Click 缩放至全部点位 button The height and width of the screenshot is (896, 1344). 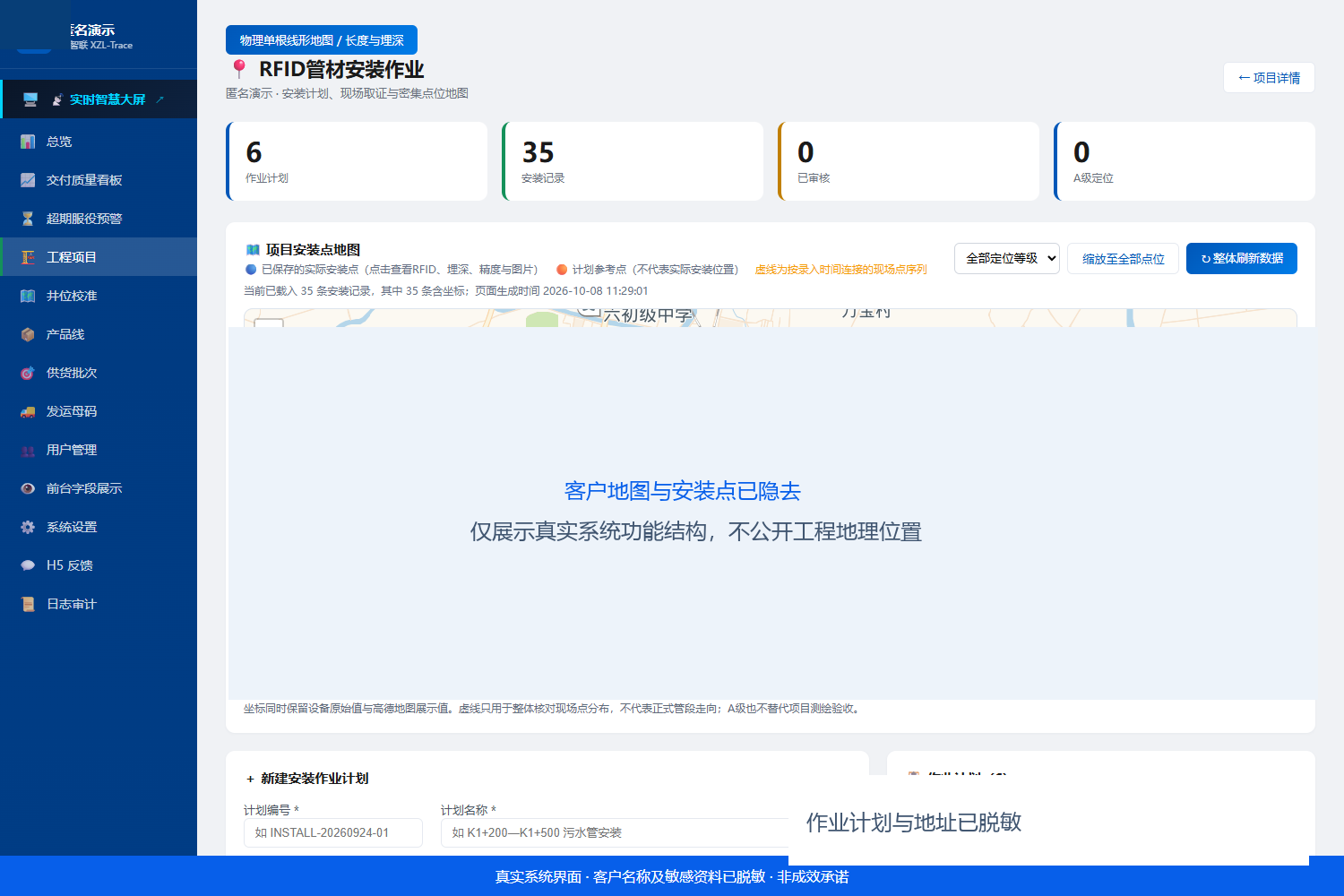(x=1123, y=258)
